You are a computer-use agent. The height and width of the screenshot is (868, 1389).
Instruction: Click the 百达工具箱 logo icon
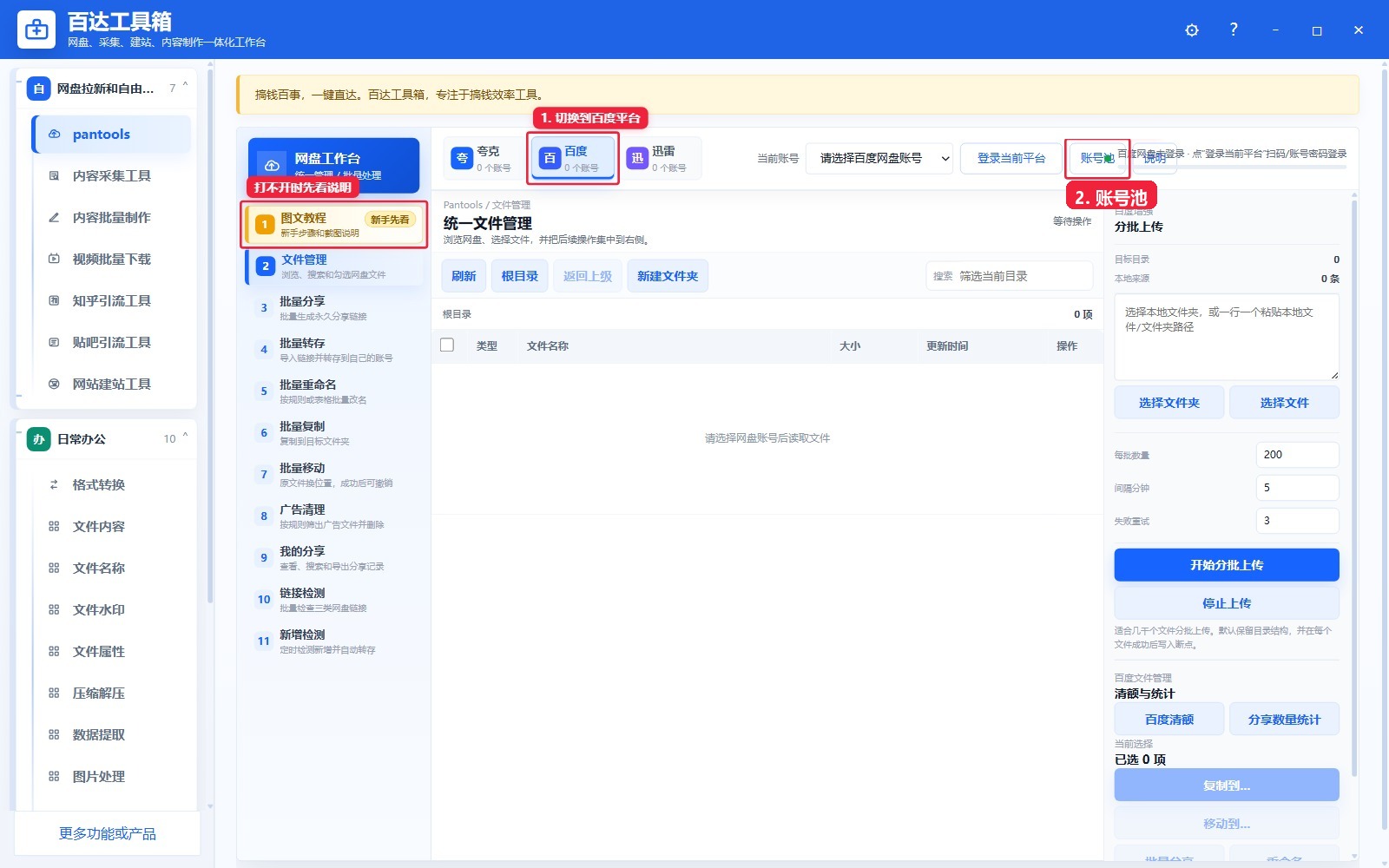coord(36,30)
